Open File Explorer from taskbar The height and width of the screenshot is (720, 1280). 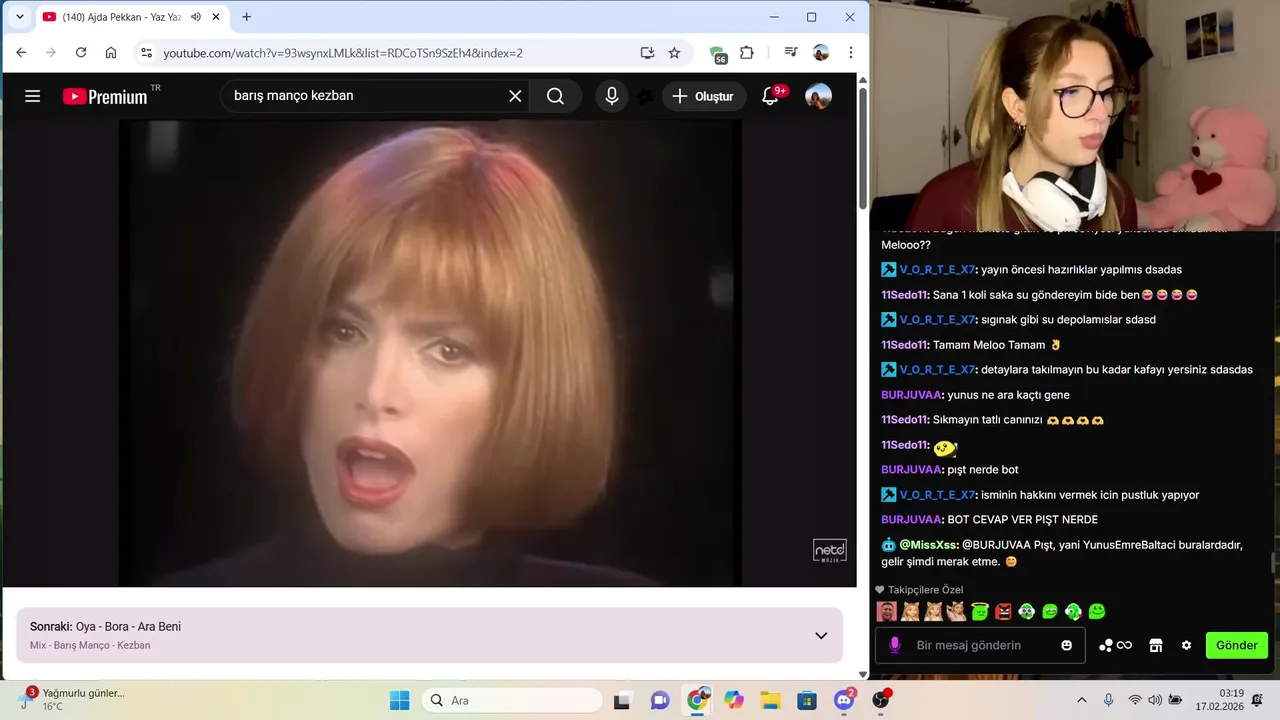pyautogui.click(x=770, y=700)
